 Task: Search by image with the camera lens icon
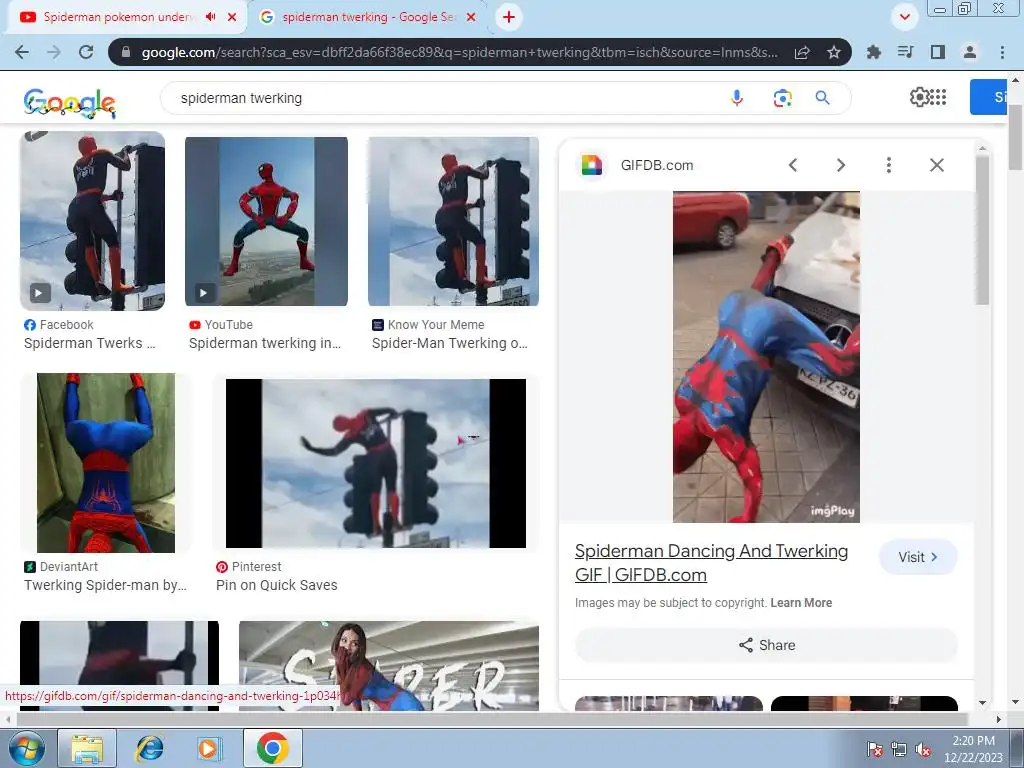782,98
